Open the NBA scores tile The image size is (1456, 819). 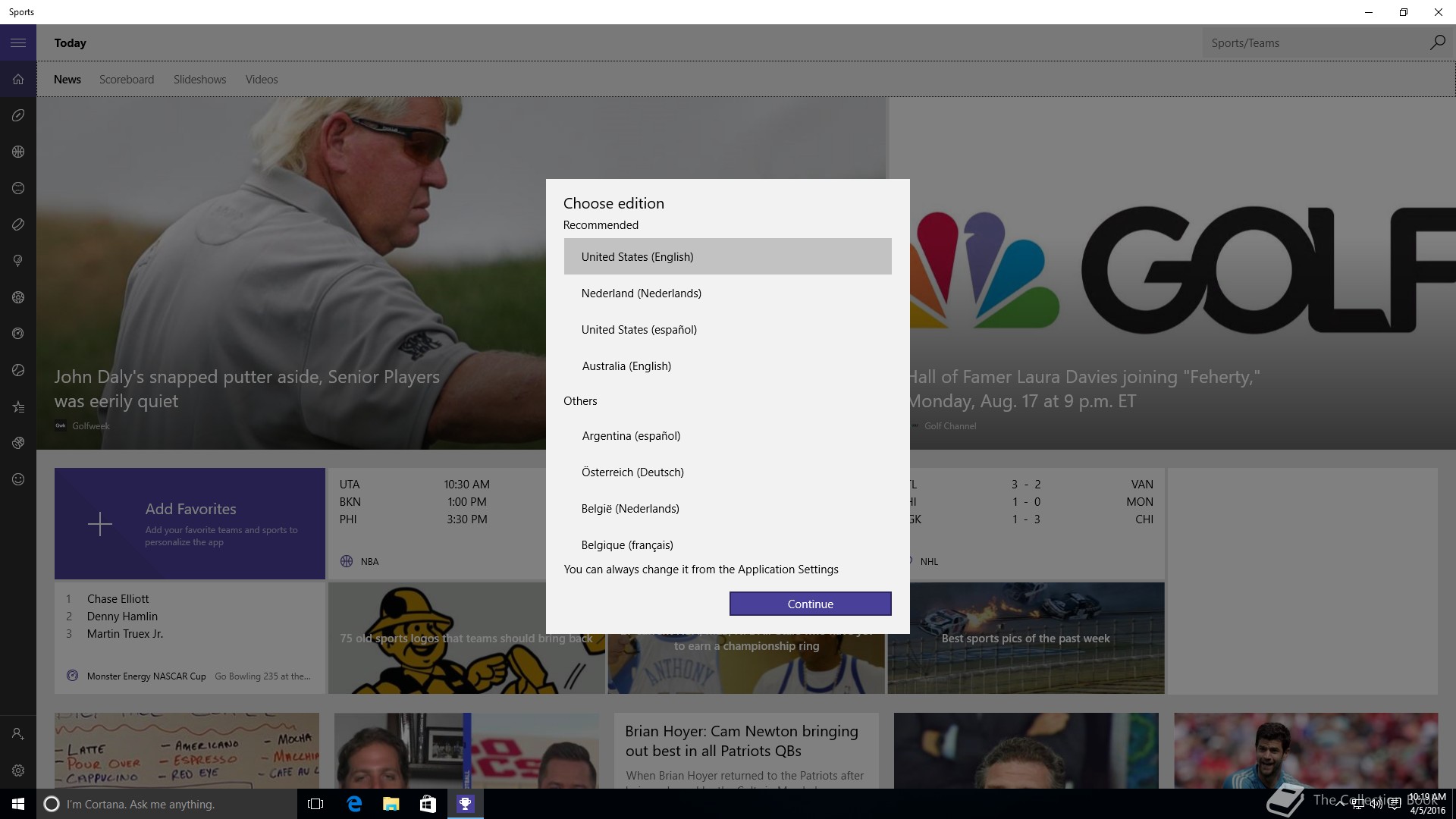436,523
